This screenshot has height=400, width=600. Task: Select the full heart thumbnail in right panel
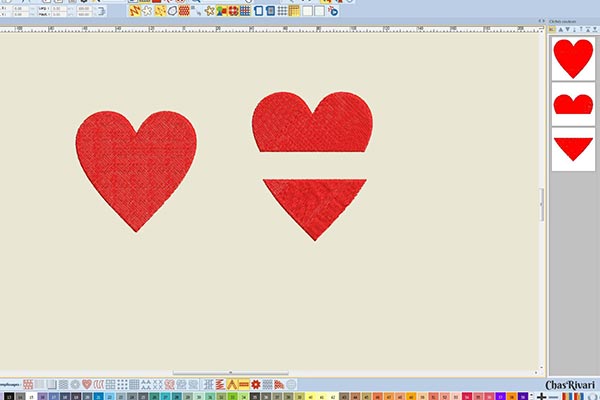pos(573,59)
